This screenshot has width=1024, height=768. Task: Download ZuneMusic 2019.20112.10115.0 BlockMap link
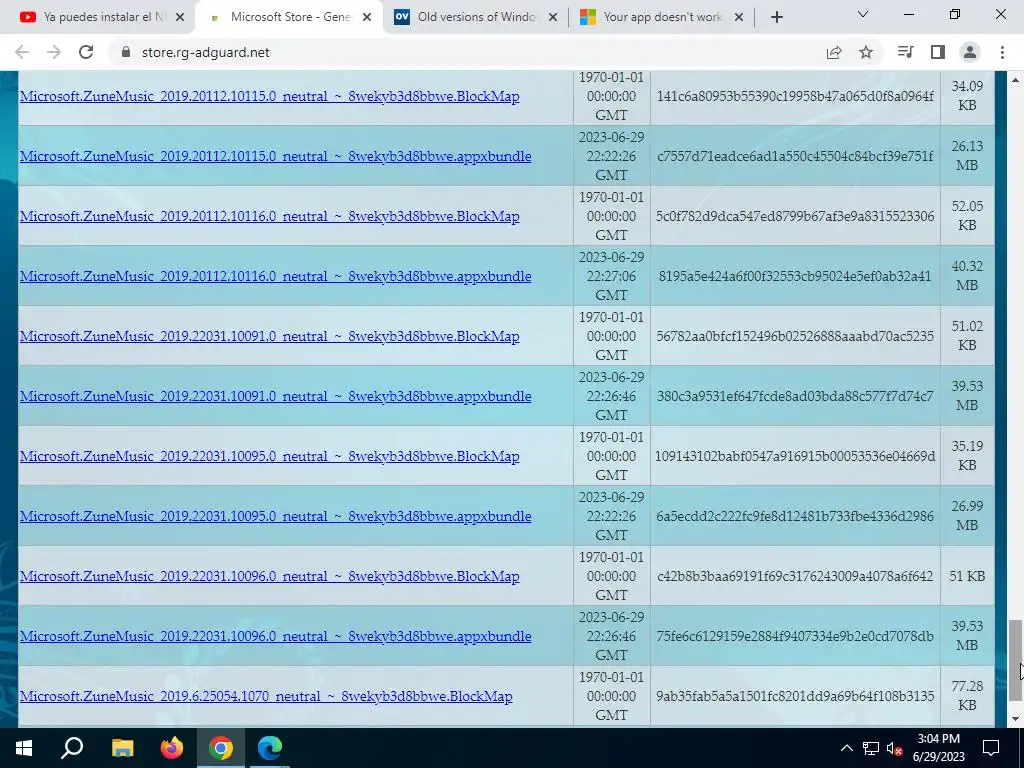coord(270,97)
